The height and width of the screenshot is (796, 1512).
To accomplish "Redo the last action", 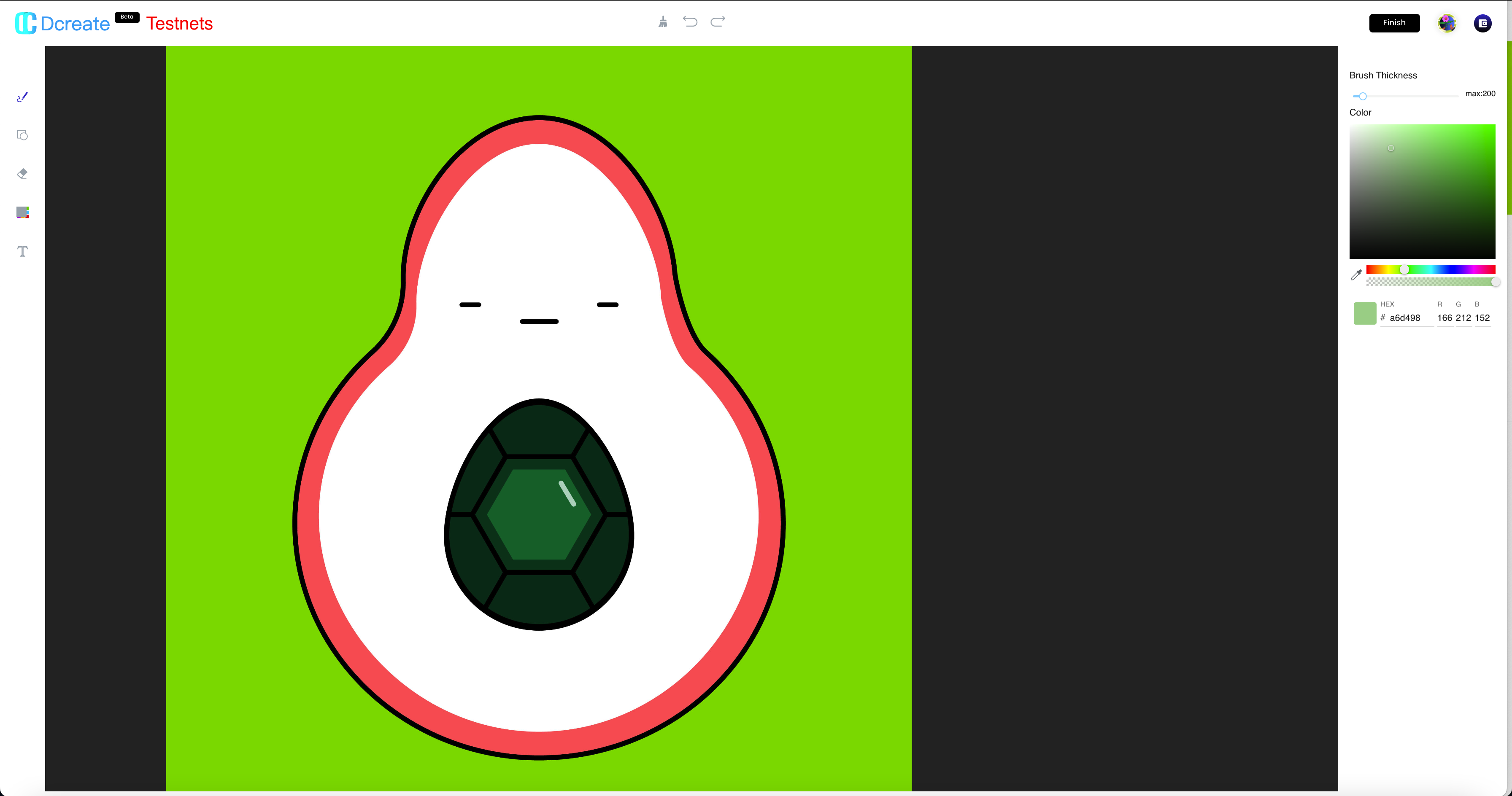I will pyautogui.click(x=718, y=22).
